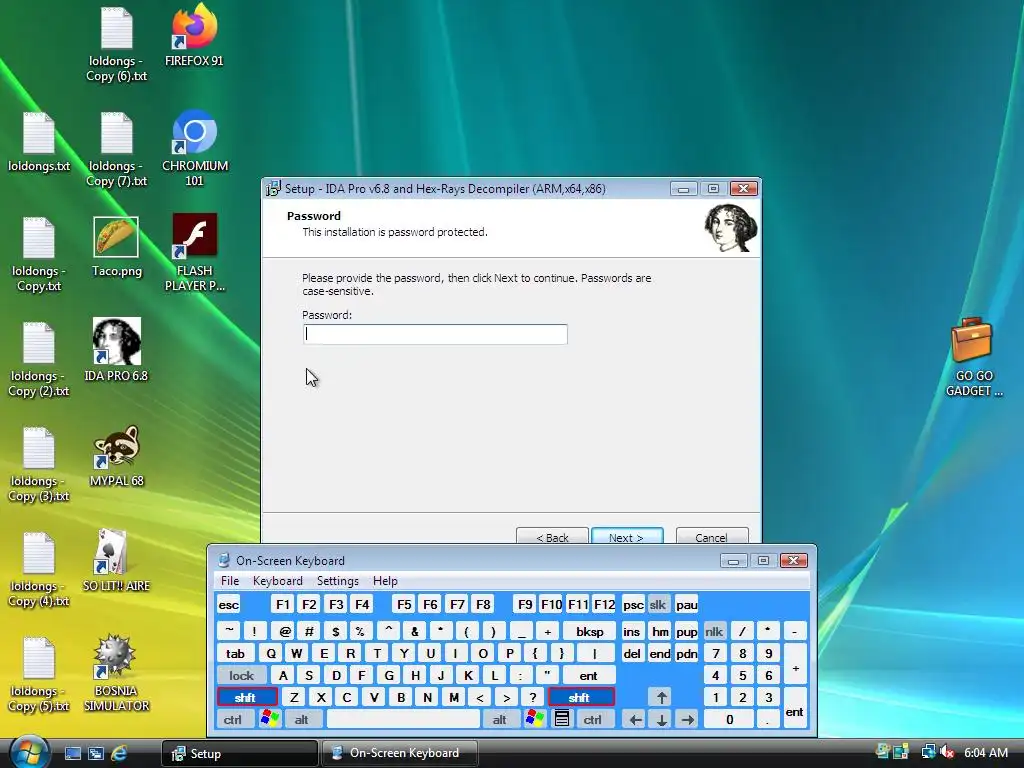Click Show Desktop in quick launch

pyautogui.click(x=72, y=754)
